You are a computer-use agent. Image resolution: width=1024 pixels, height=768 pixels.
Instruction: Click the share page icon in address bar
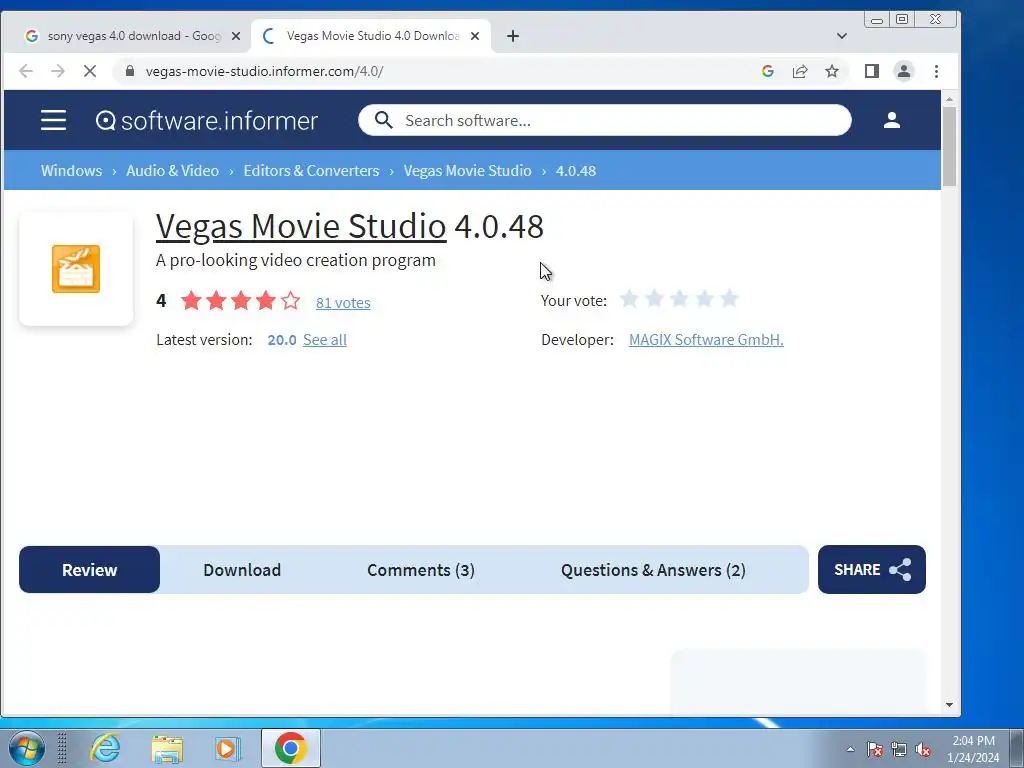(800, 71)
